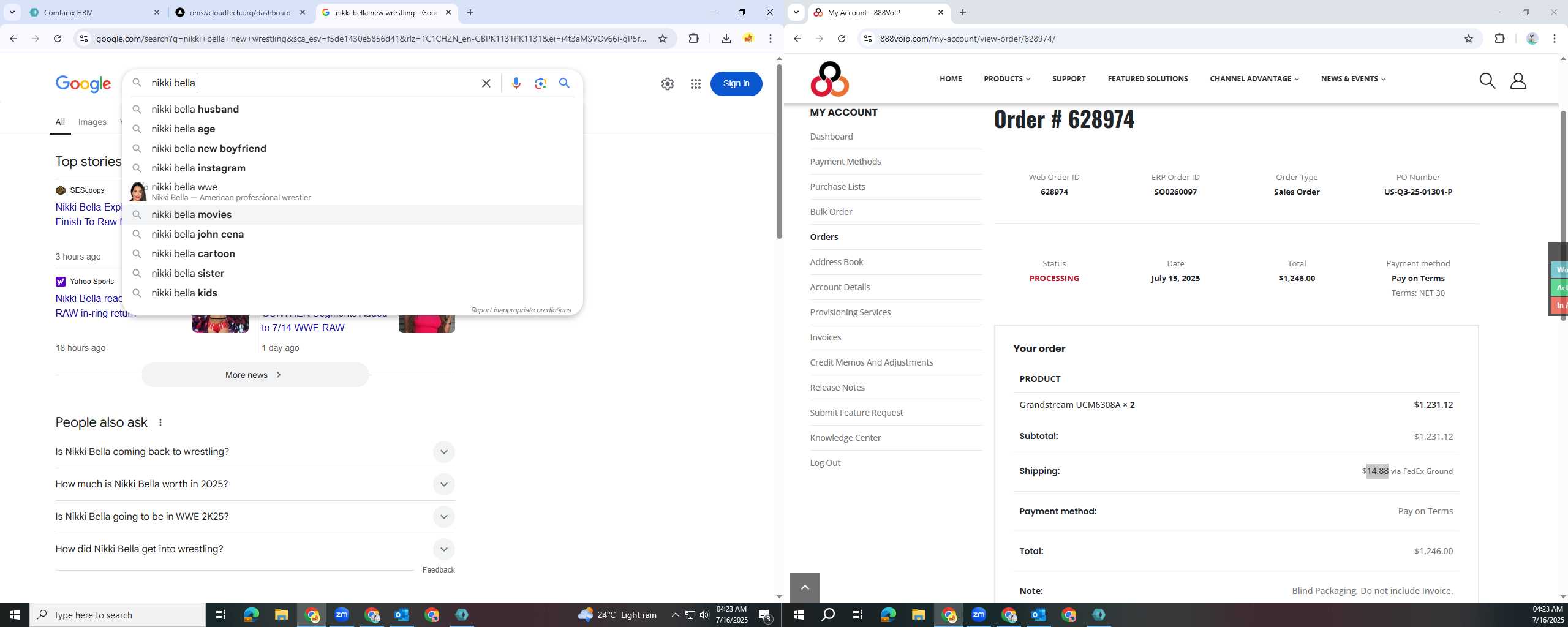Click the 888VoIP logo
1568x627 pixels.
829,79
